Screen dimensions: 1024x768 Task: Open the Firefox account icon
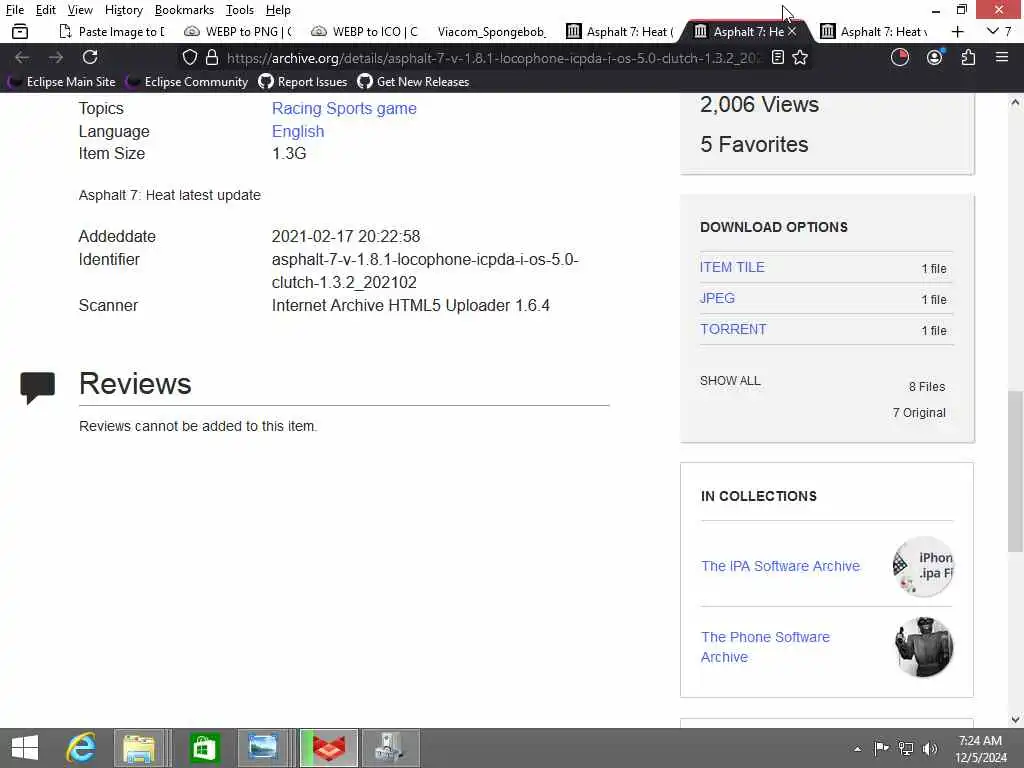coord(935,57)
